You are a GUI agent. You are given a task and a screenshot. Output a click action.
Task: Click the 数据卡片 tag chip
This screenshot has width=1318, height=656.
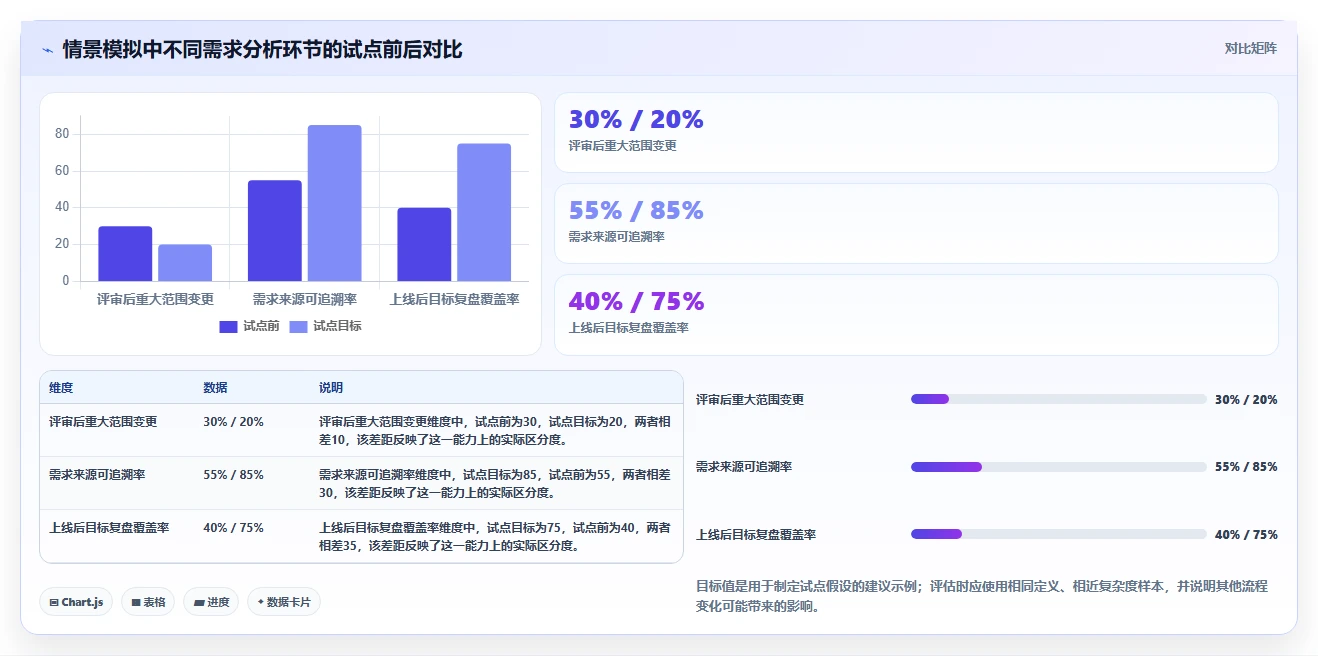[284, 602]
